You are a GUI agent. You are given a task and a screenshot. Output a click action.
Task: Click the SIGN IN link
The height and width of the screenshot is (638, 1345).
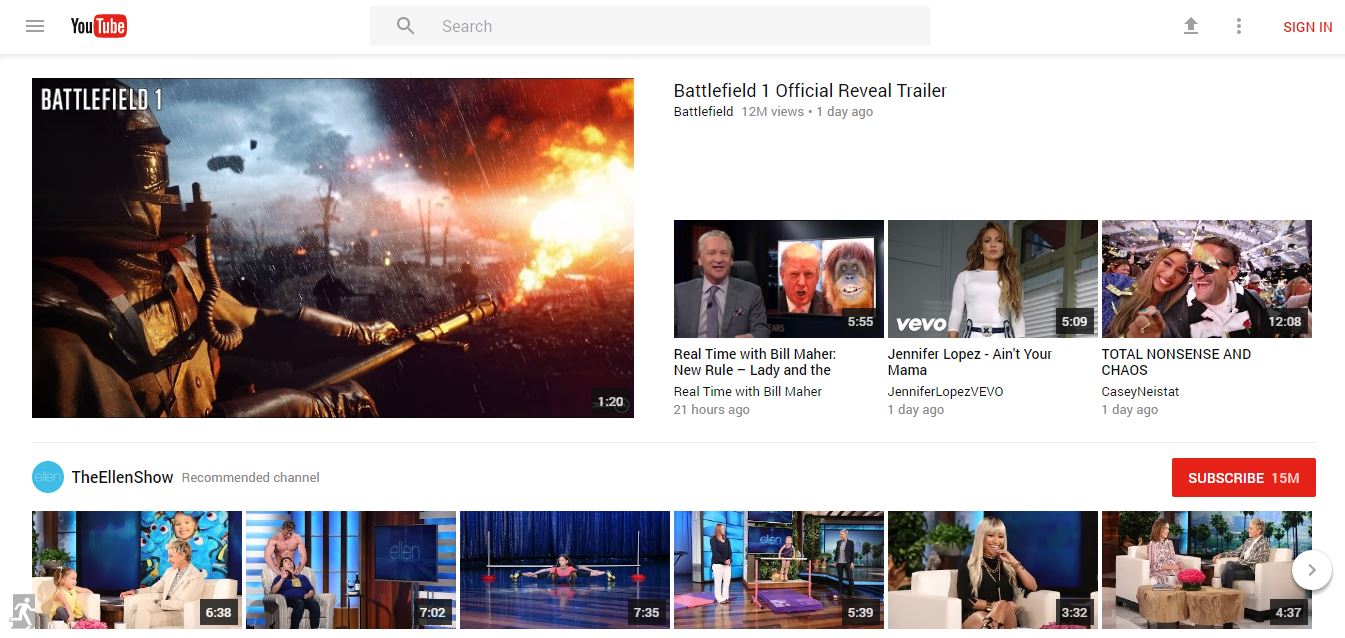(x=1307, y=27)
